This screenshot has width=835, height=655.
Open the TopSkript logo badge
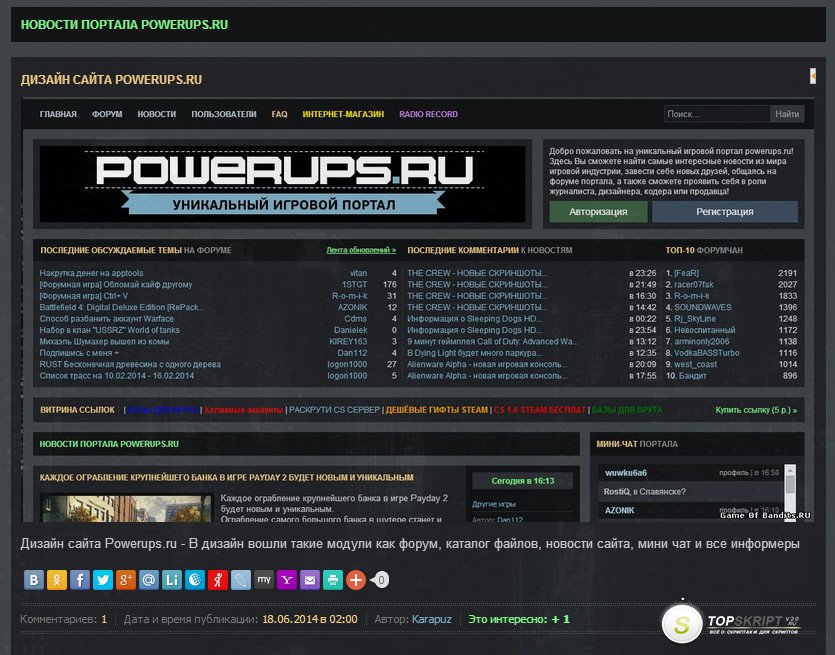click(x=731, y=623)
